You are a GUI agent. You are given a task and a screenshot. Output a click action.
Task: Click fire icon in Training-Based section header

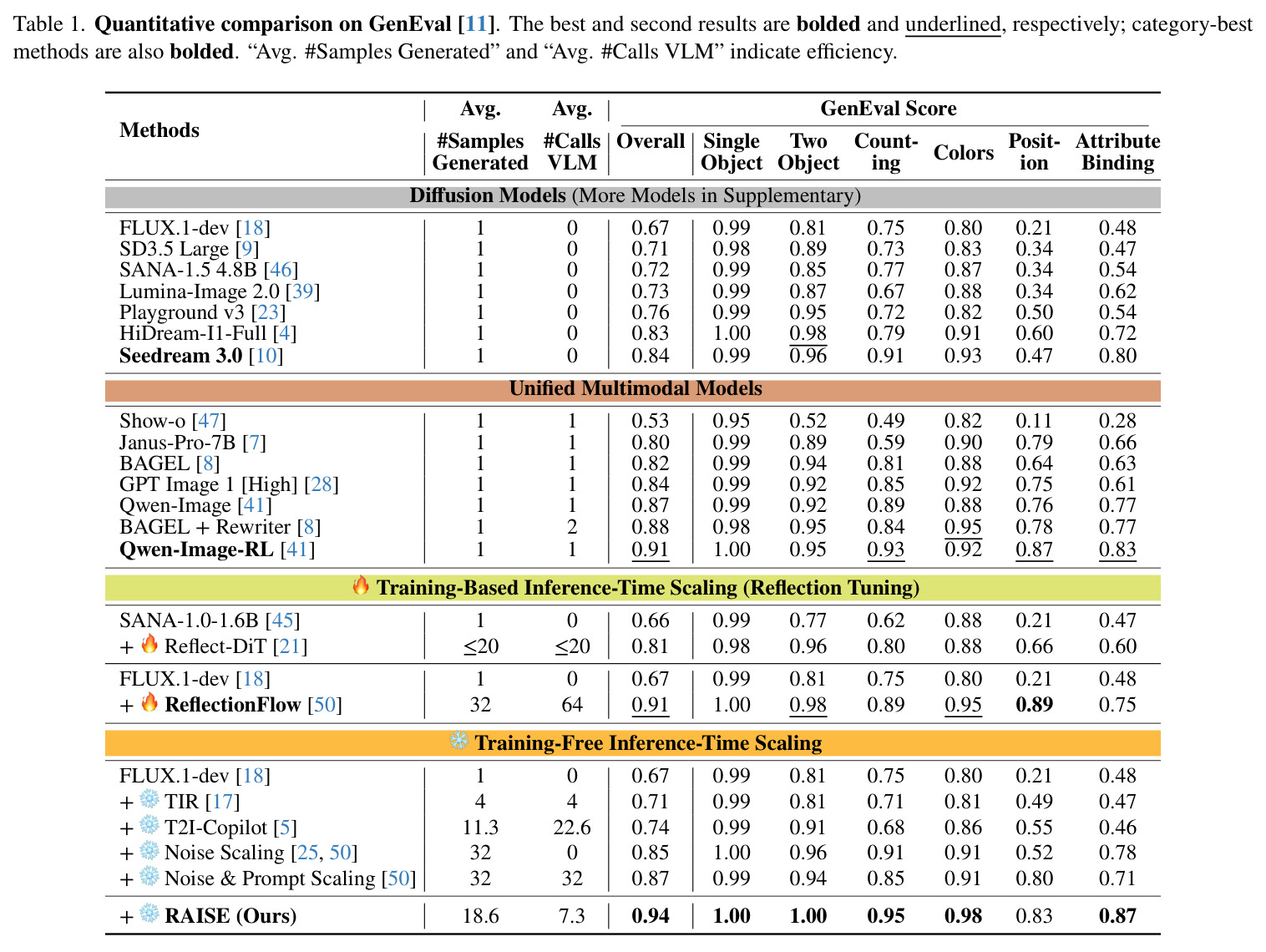(361, 585)
